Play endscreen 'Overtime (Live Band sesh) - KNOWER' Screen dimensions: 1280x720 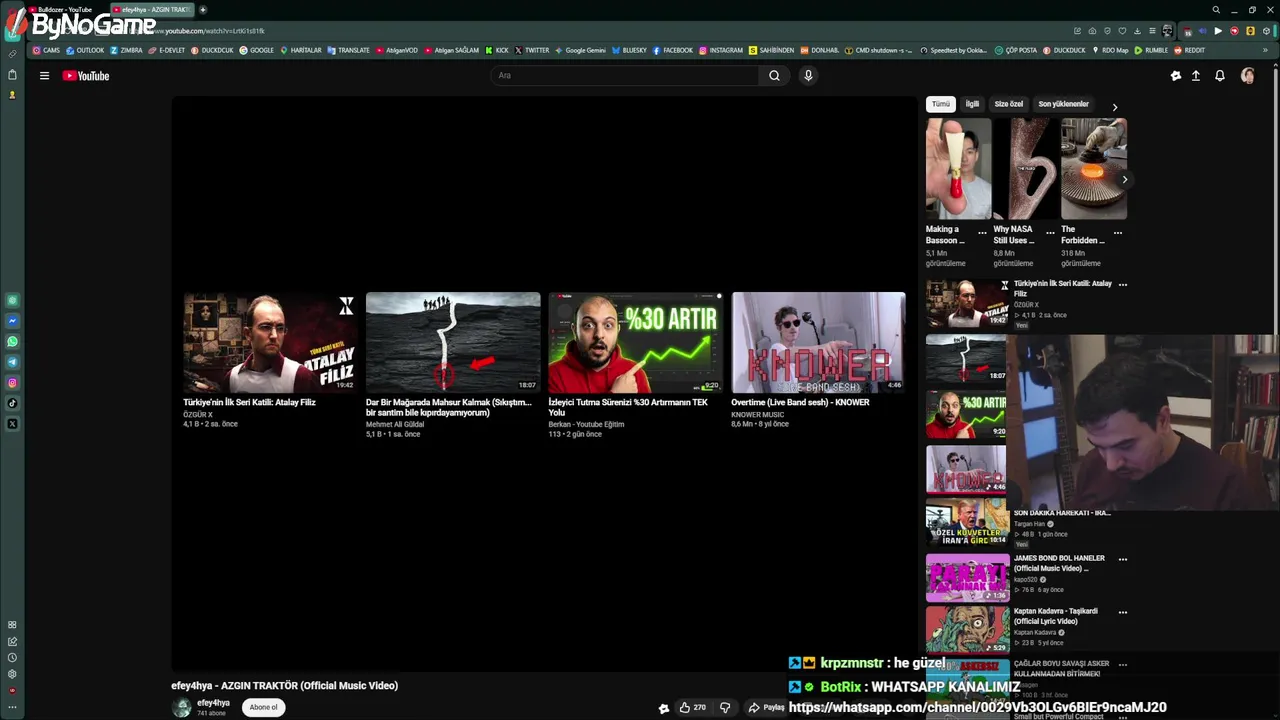[818, 343]
